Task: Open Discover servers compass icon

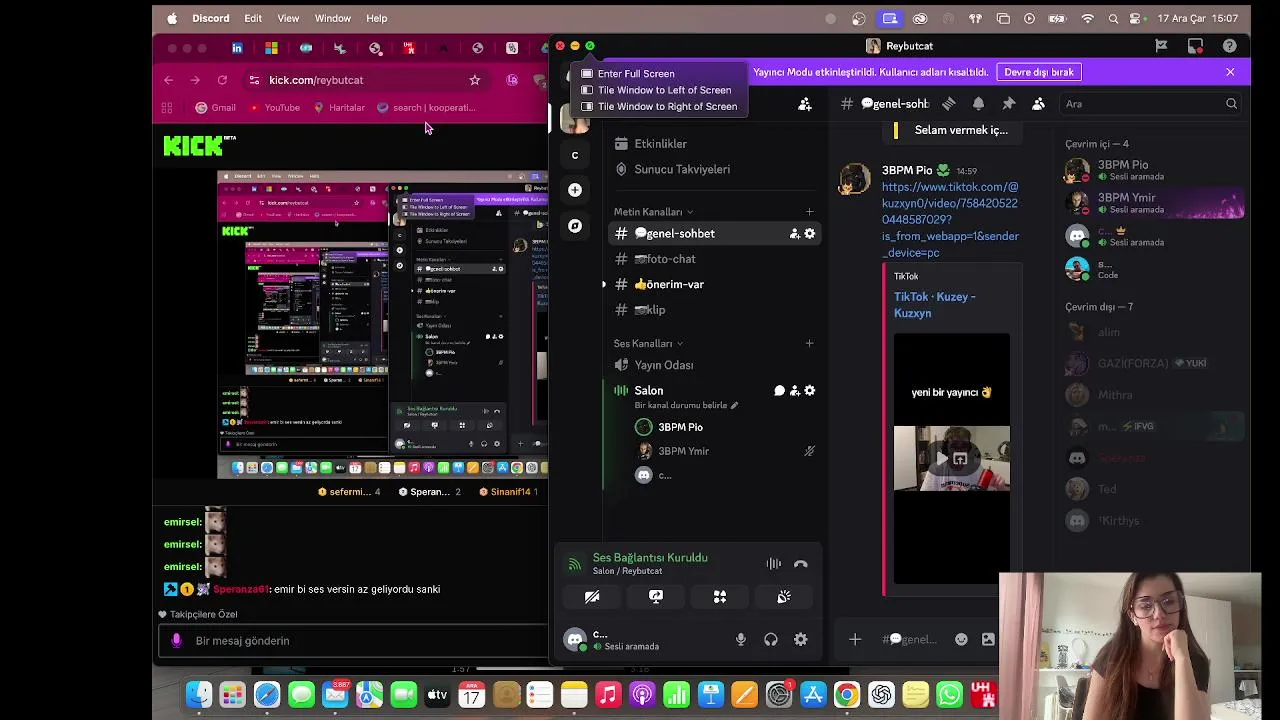Action: [575, 226]
